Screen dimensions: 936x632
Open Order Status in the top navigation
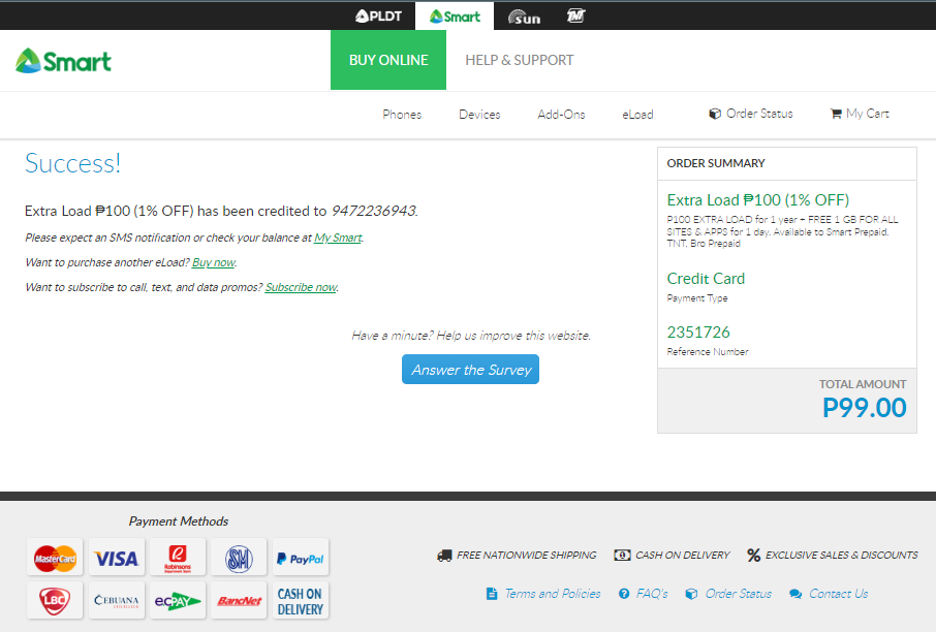pos(759,113)
